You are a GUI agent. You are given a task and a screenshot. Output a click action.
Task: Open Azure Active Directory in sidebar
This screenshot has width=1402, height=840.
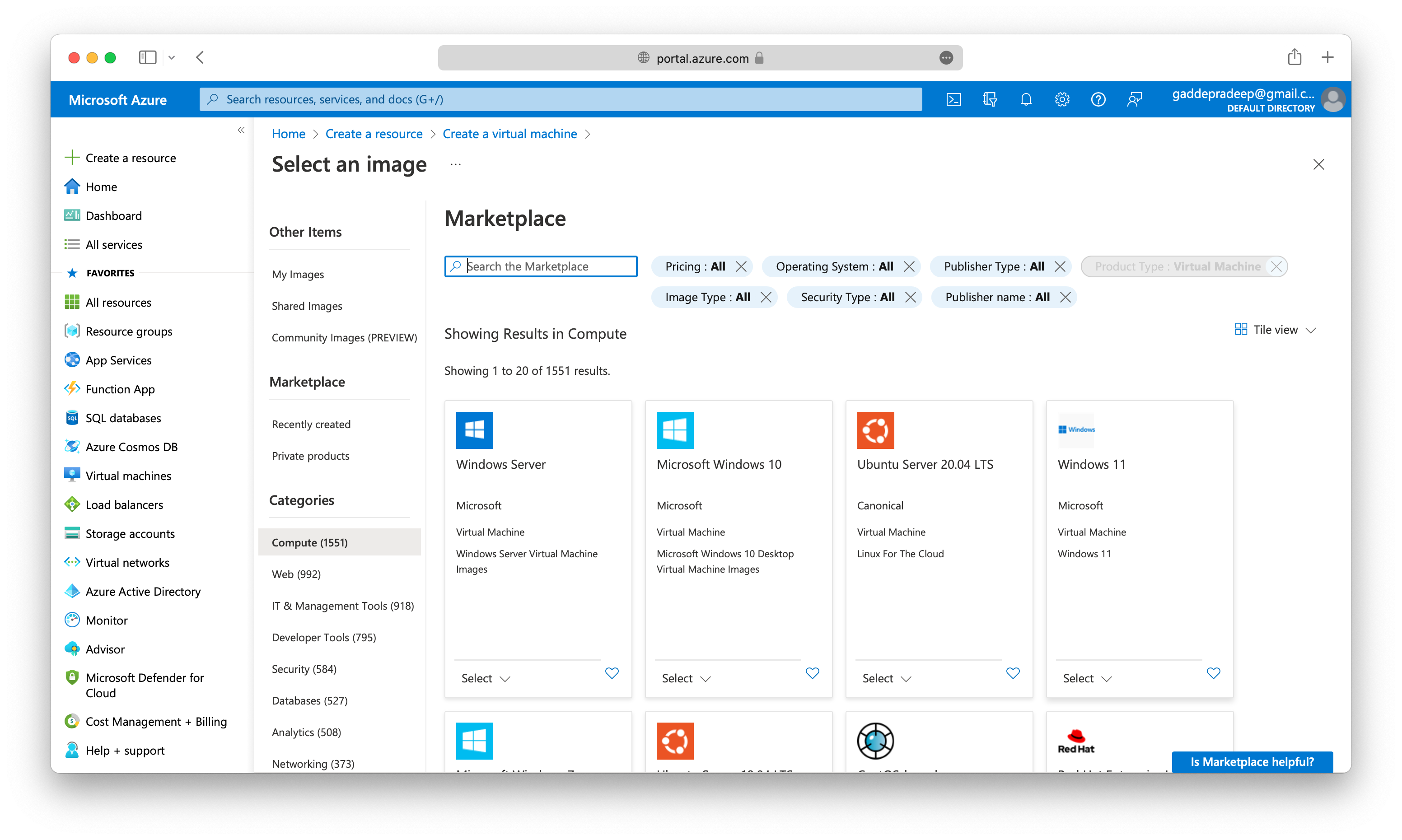[143, 592]
